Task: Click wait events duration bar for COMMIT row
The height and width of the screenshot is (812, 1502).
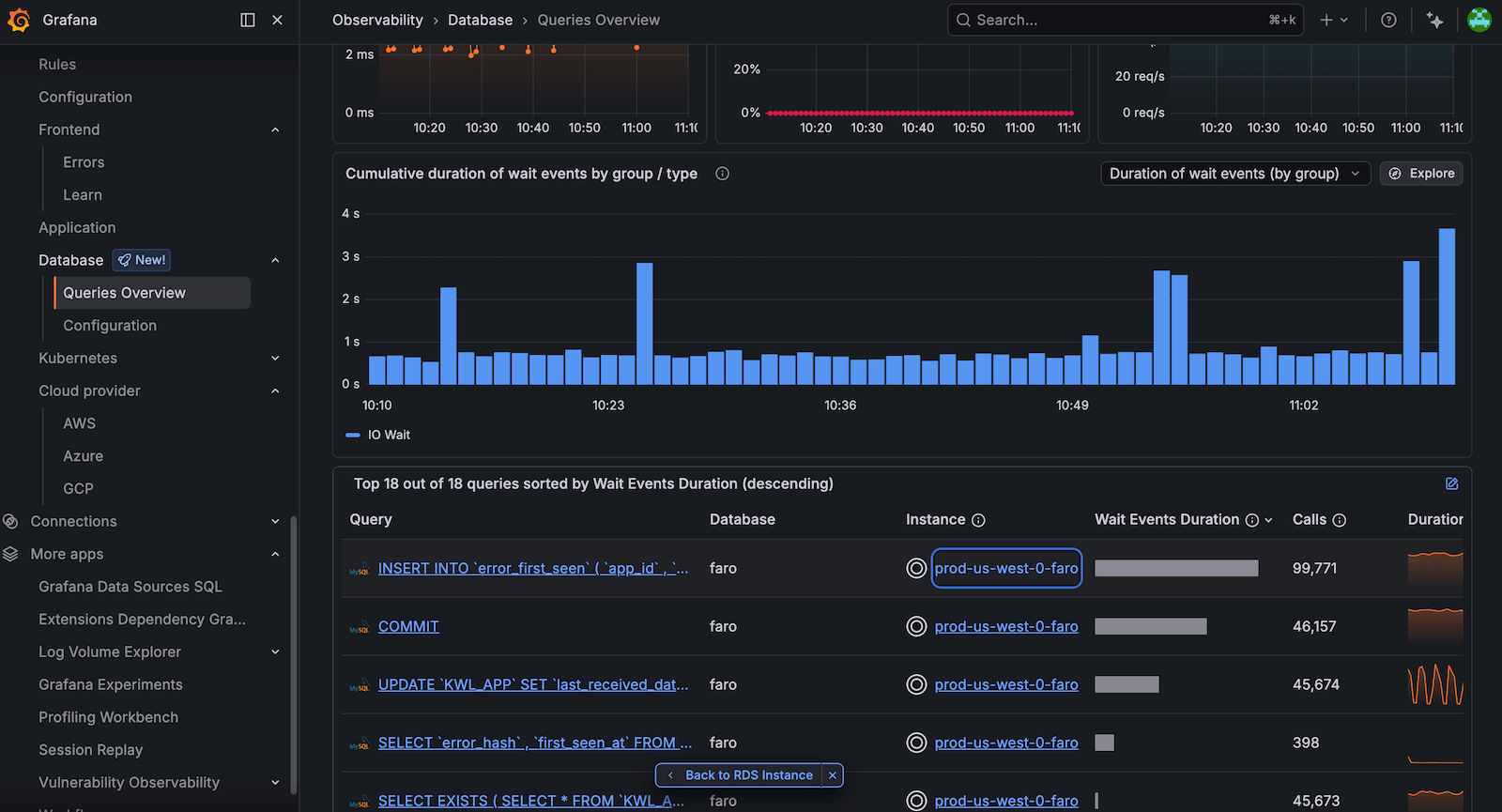Action: tap(1151, 626)
